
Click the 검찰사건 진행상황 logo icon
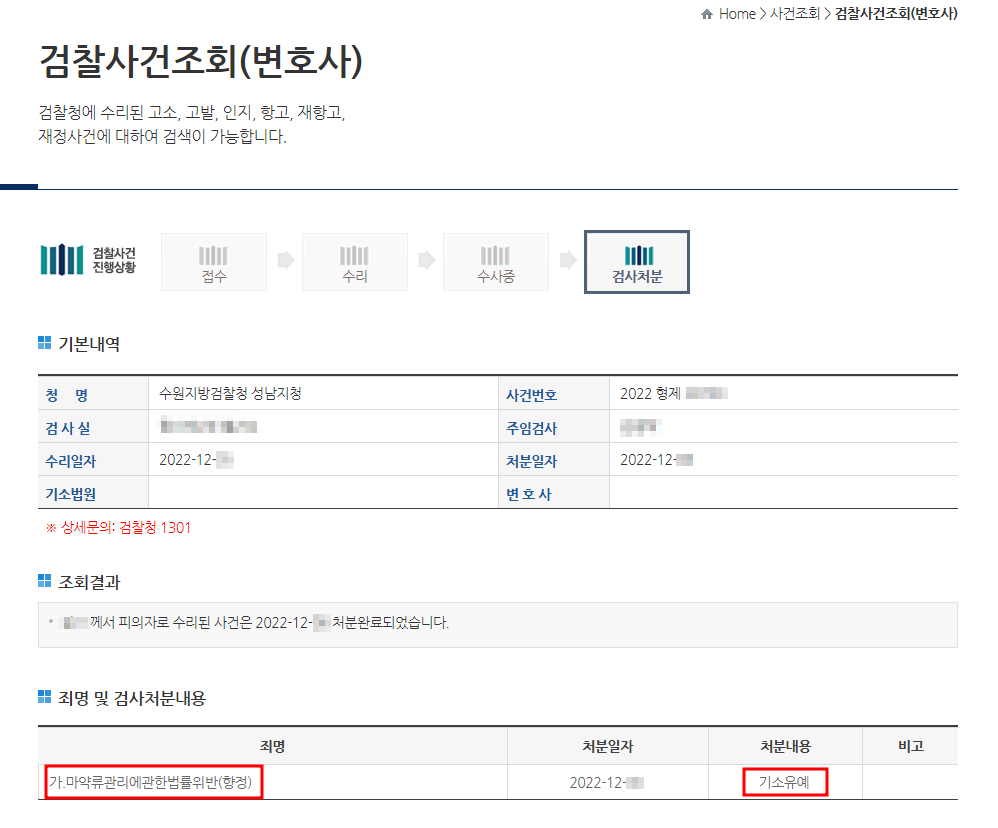coord(61,260)
